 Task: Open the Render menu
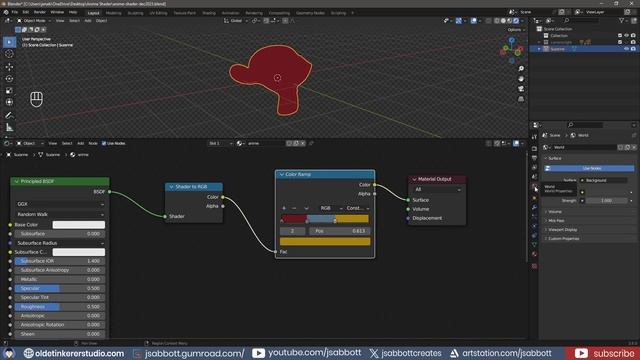pos(40,12)
